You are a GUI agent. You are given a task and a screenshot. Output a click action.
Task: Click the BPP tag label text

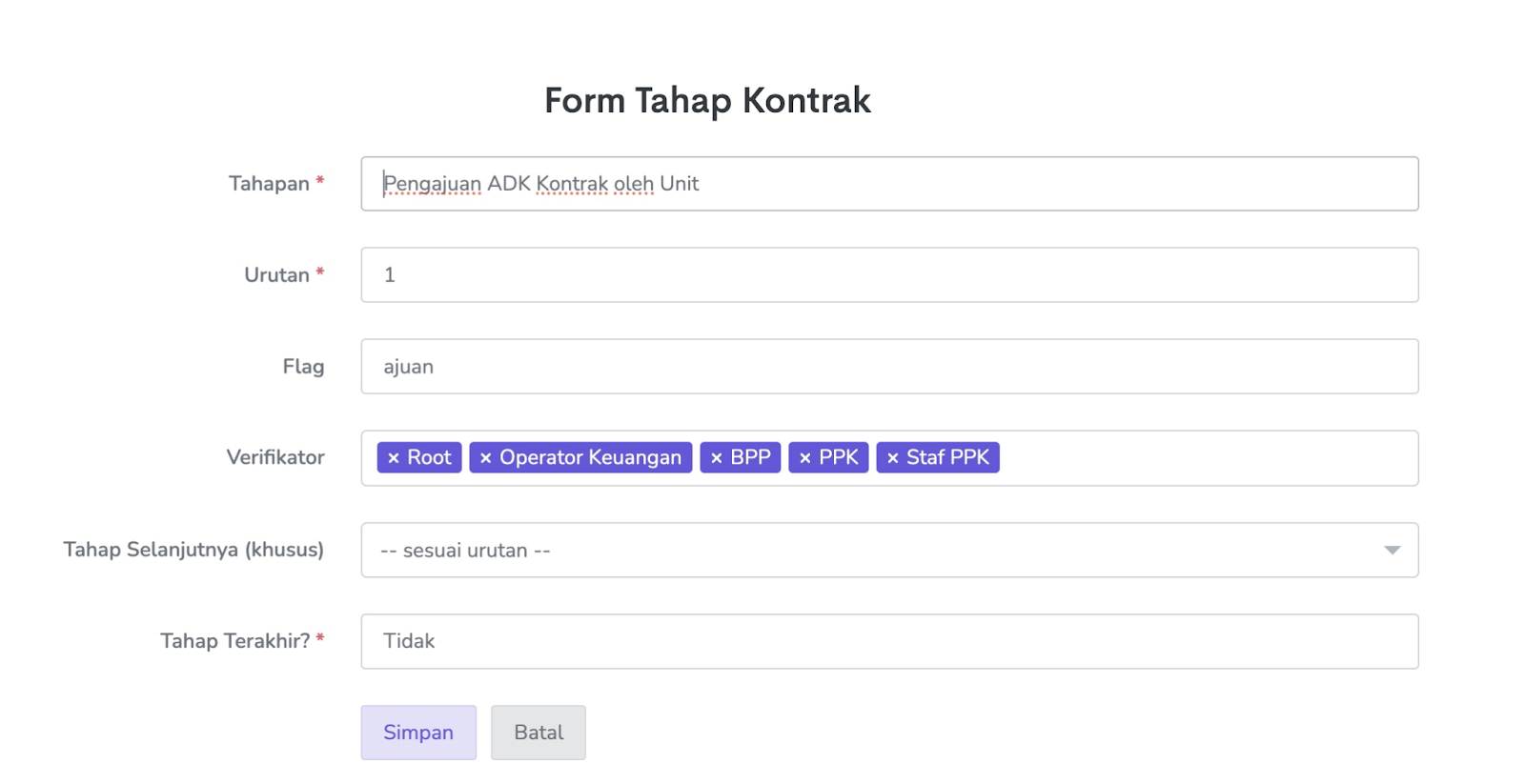(750, 457)
